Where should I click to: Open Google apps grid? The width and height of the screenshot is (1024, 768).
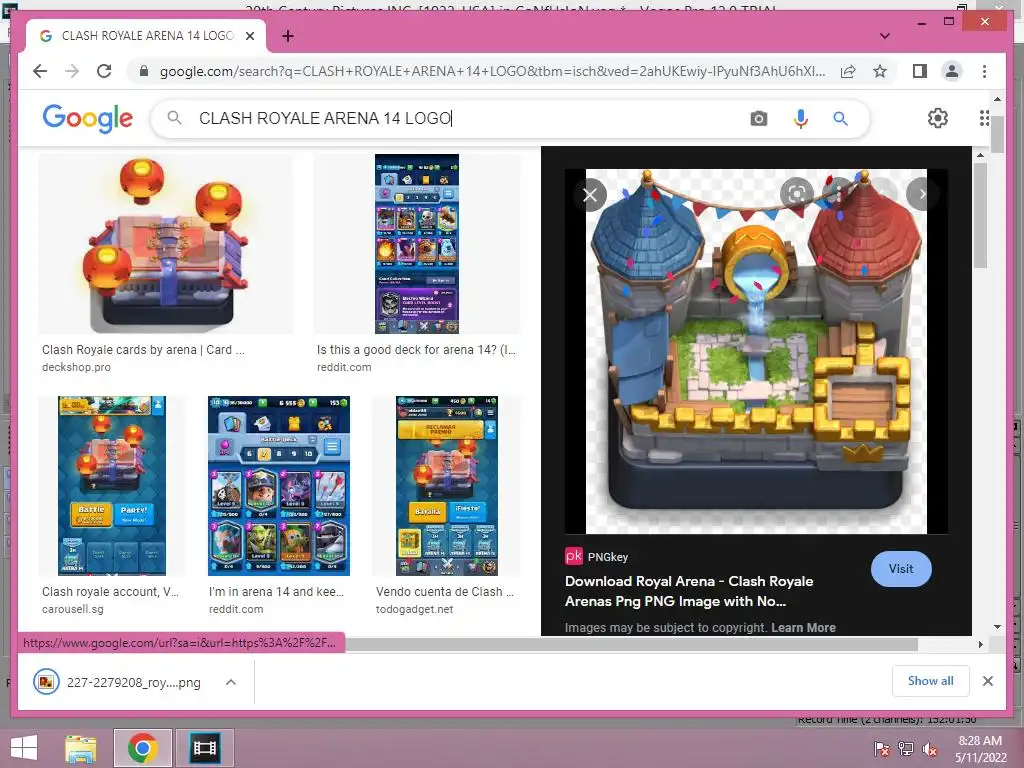point(984,118)
